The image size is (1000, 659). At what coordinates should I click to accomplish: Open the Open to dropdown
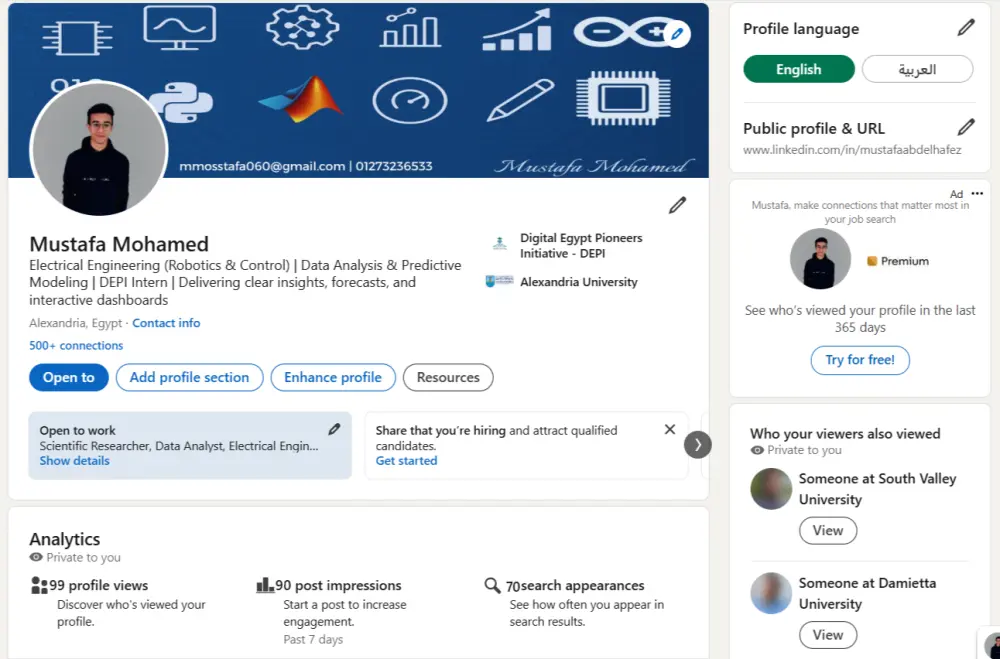[68, 377]
